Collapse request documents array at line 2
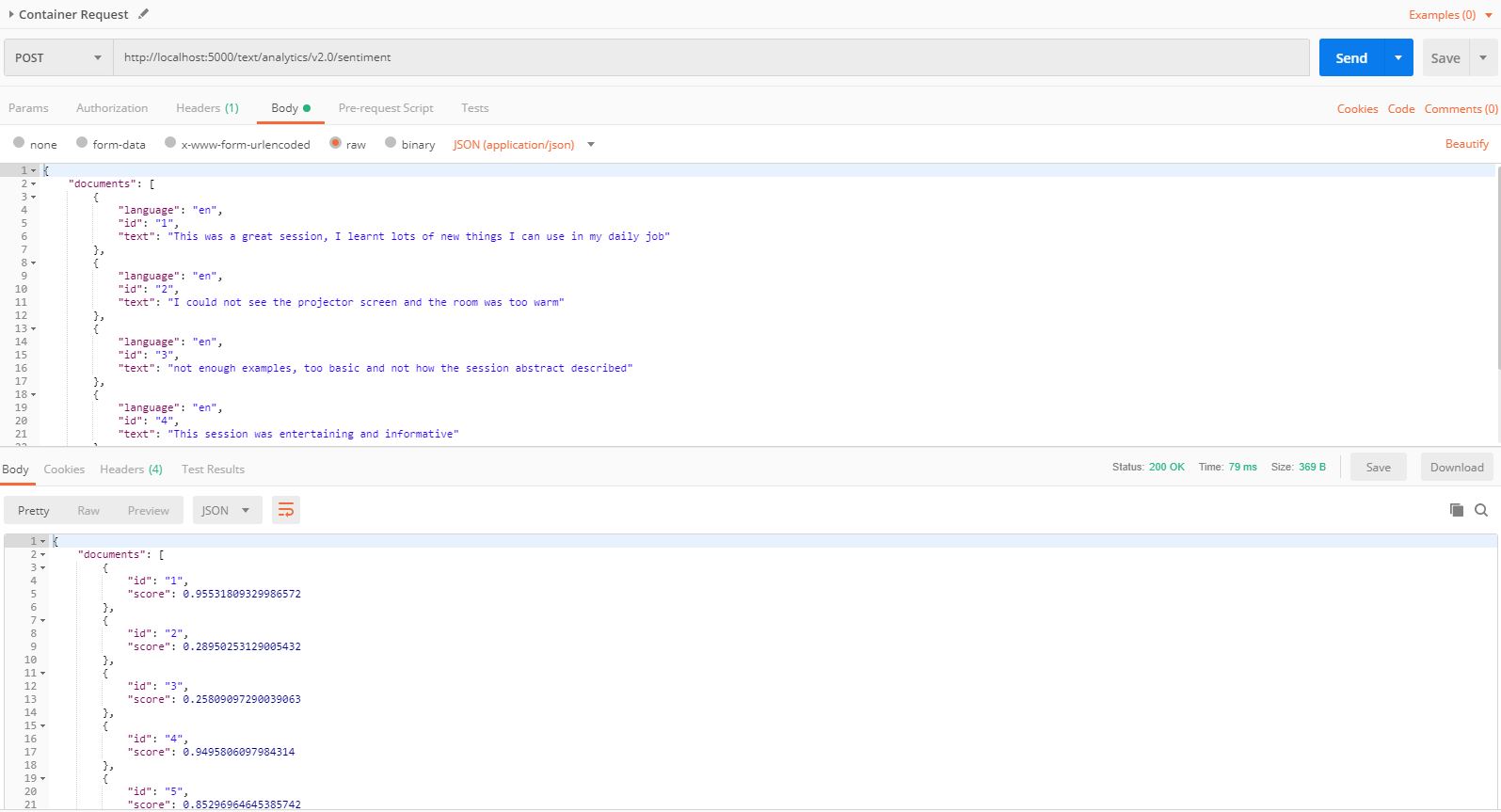 [34, 184]
